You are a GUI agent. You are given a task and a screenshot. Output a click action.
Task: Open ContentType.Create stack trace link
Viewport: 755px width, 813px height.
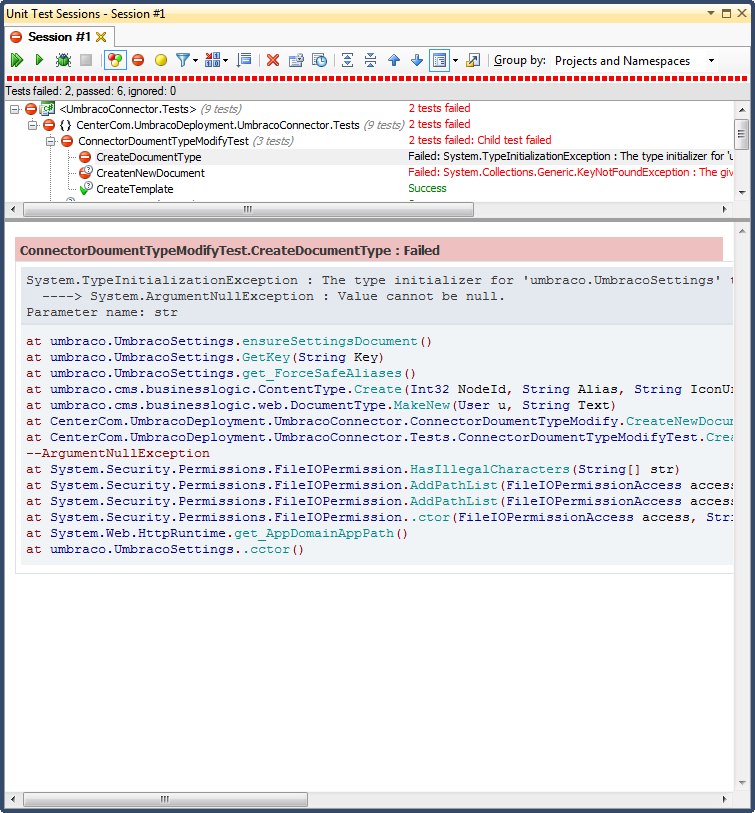378,389
